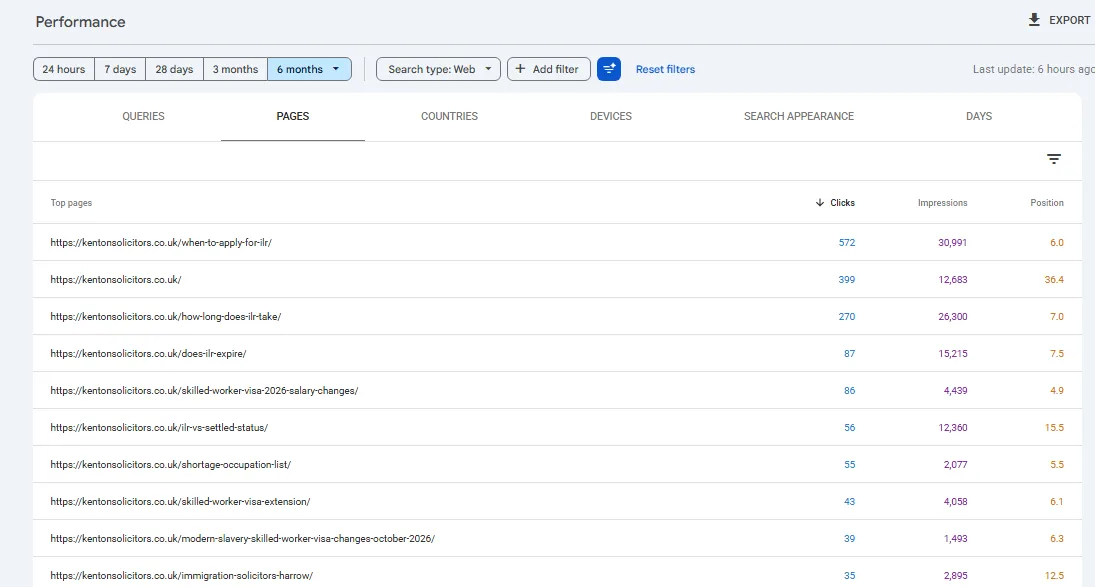Click the plus icon in Add filter
1095x587 pixels.
[x=520, y=69]
